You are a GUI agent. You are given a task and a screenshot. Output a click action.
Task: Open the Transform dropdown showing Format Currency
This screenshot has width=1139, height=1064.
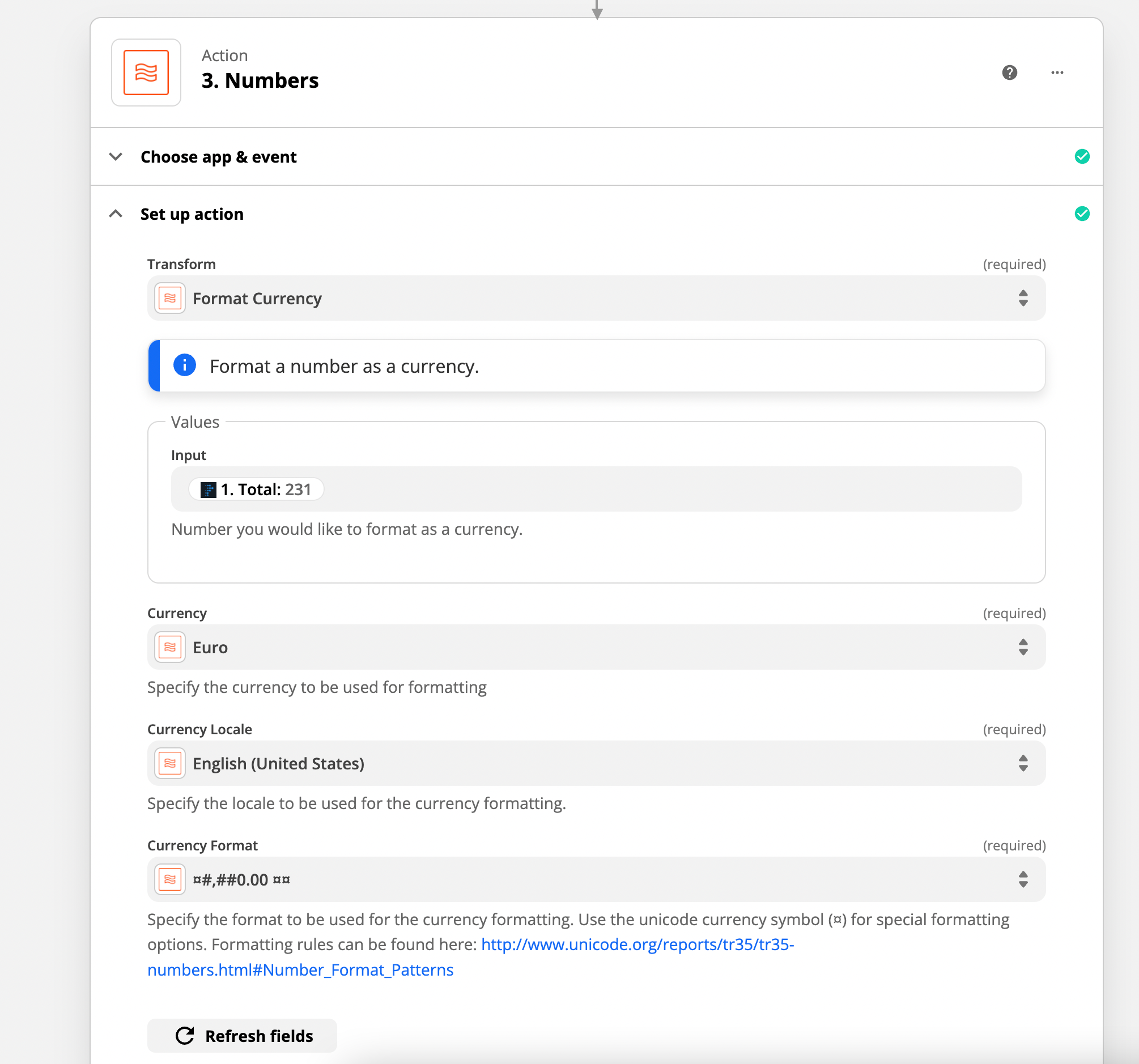pos(597,298)
